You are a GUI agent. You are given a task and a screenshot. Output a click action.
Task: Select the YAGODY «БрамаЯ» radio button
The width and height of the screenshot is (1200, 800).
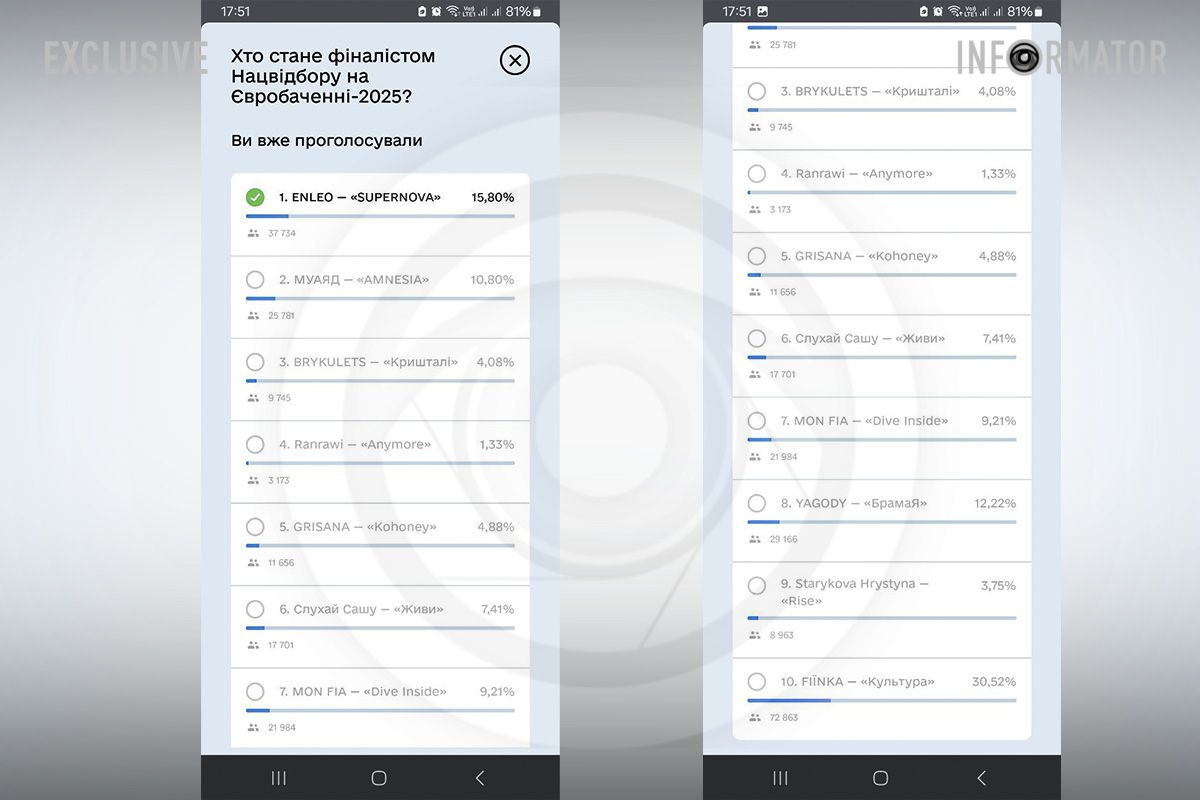757,503
